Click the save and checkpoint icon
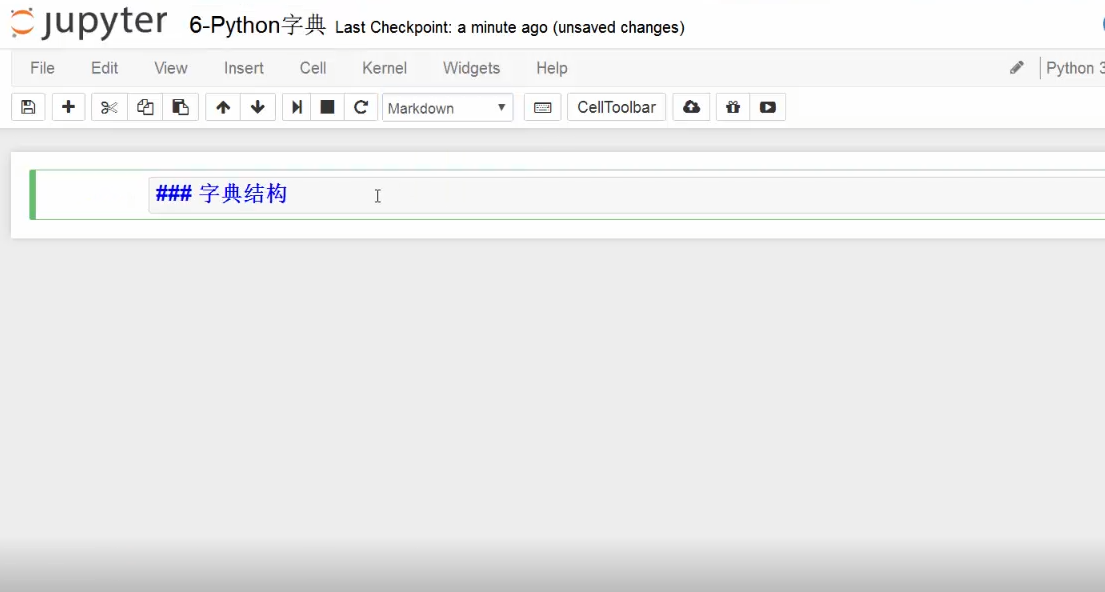The height and width of the screenshot is (592, 1105). coord(28,108)
